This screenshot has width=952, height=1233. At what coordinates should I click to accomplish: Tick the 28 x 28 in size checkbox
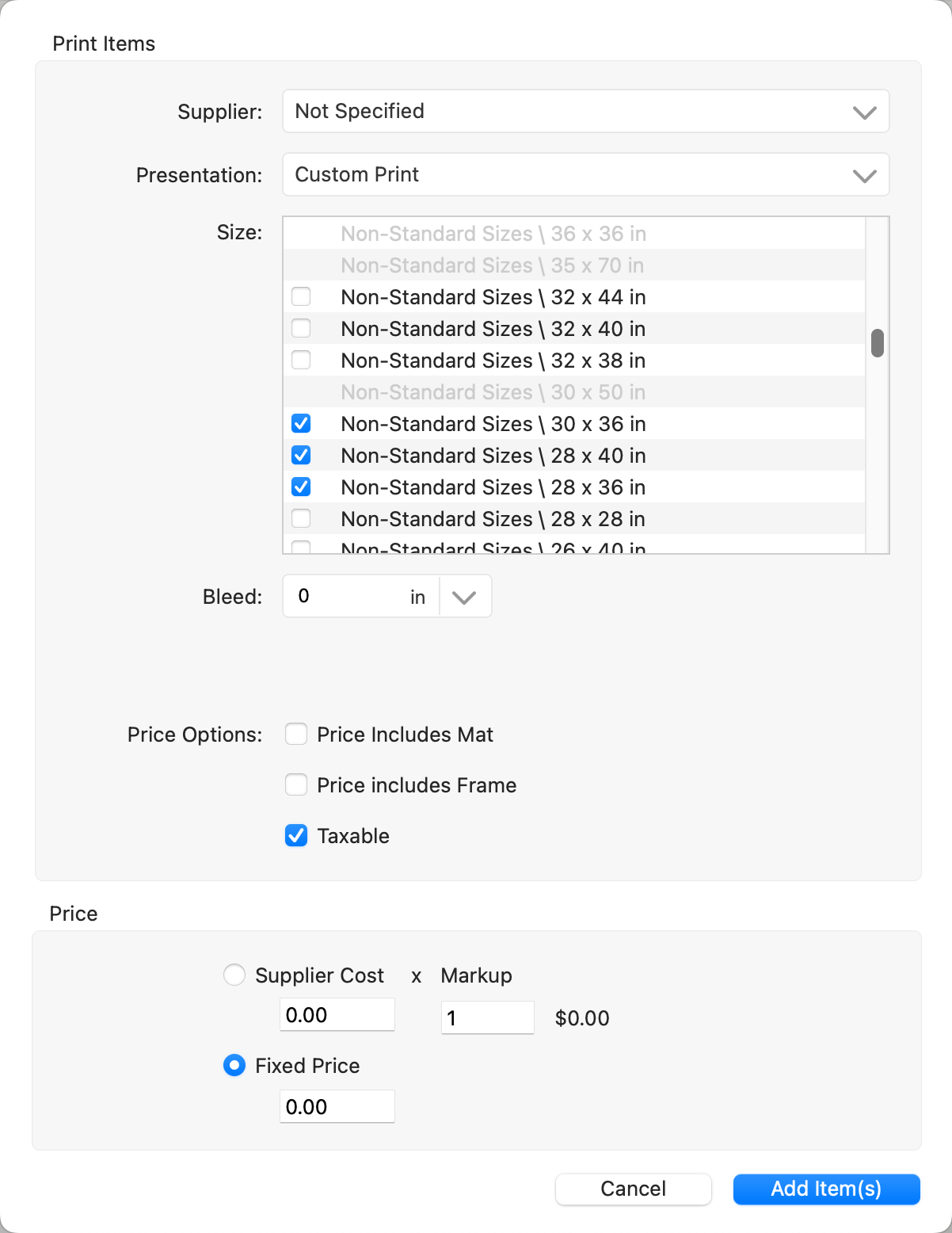click(301, 519)
